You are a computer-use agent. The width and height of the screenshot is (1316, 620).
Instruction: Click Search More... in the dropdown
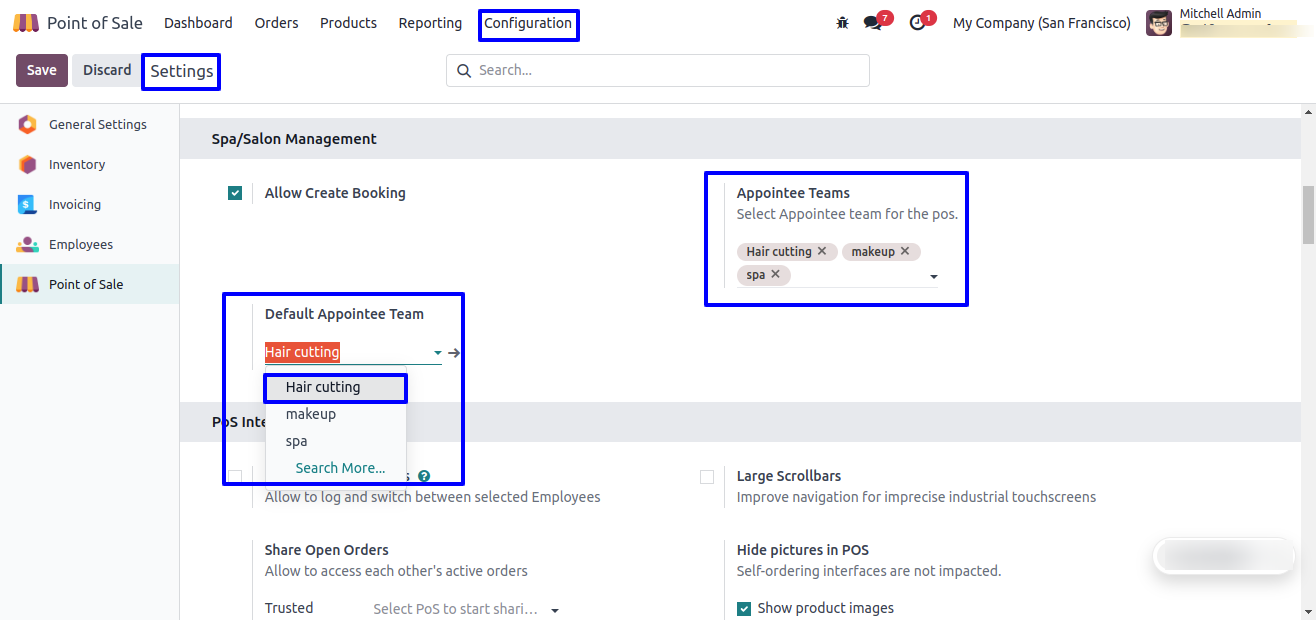340,468
